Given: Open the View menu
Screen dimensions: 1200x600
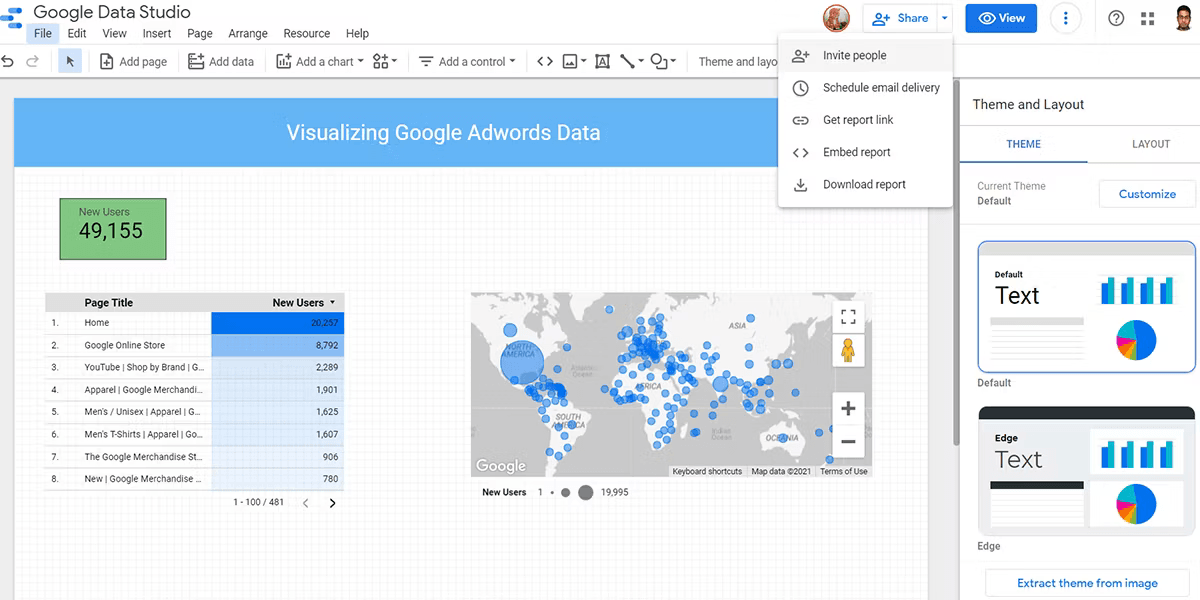Looking at the screenshot, I should pos(115,33).
